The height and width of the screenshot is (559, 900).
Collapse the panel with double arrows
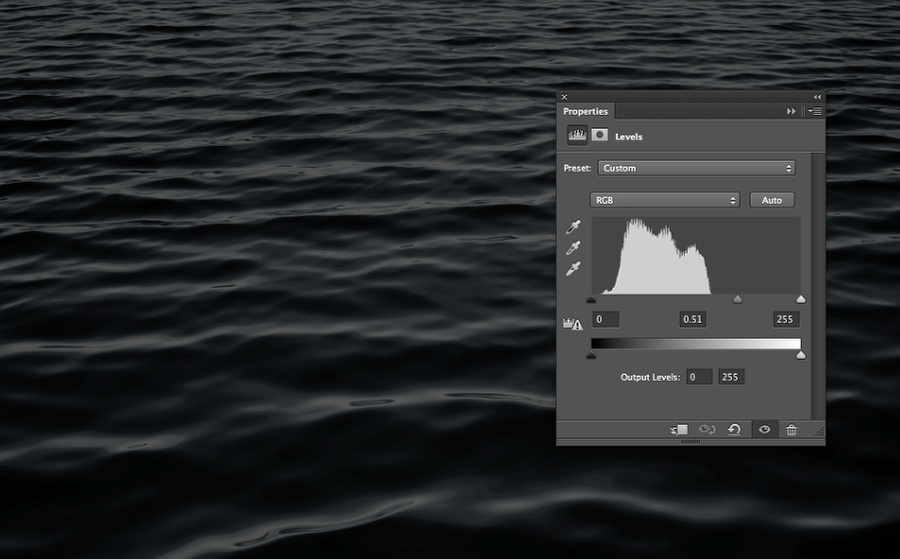pos(817,97)
